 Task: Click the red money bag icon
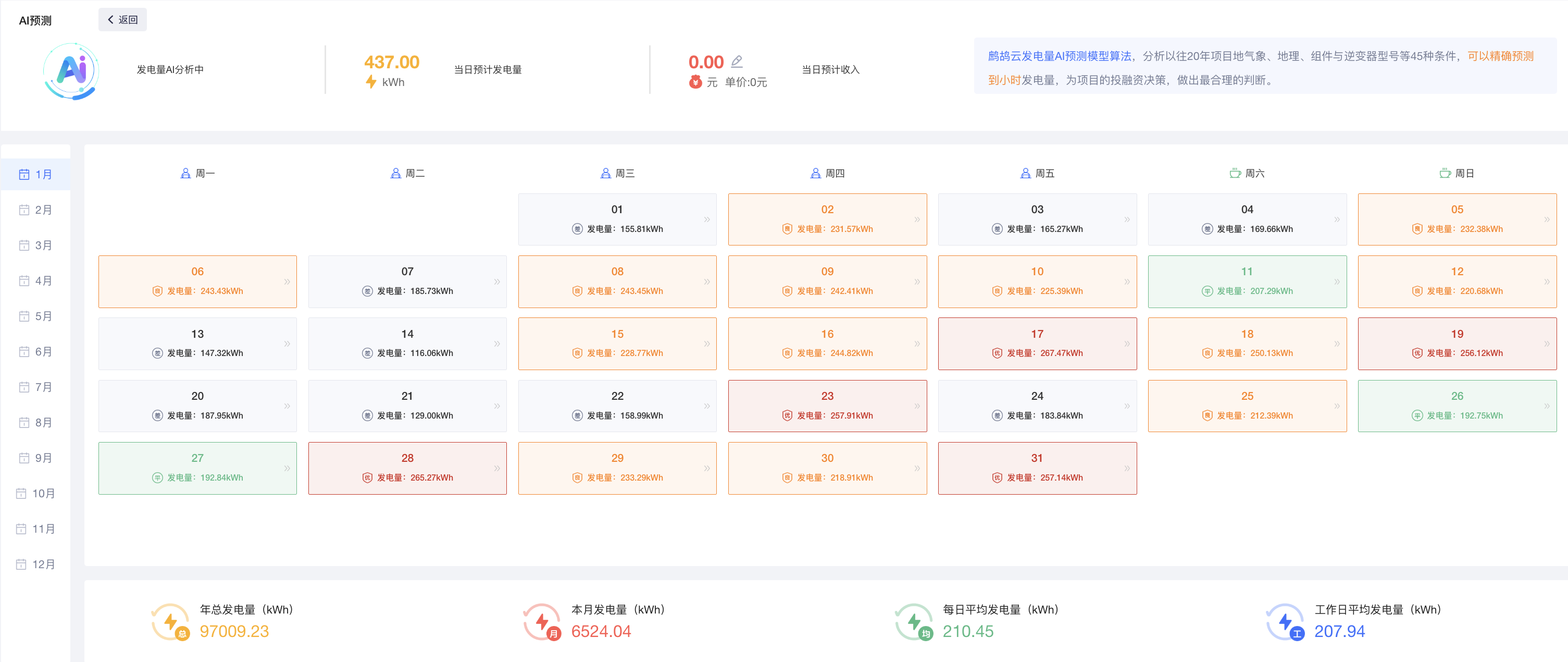(695, 82)
